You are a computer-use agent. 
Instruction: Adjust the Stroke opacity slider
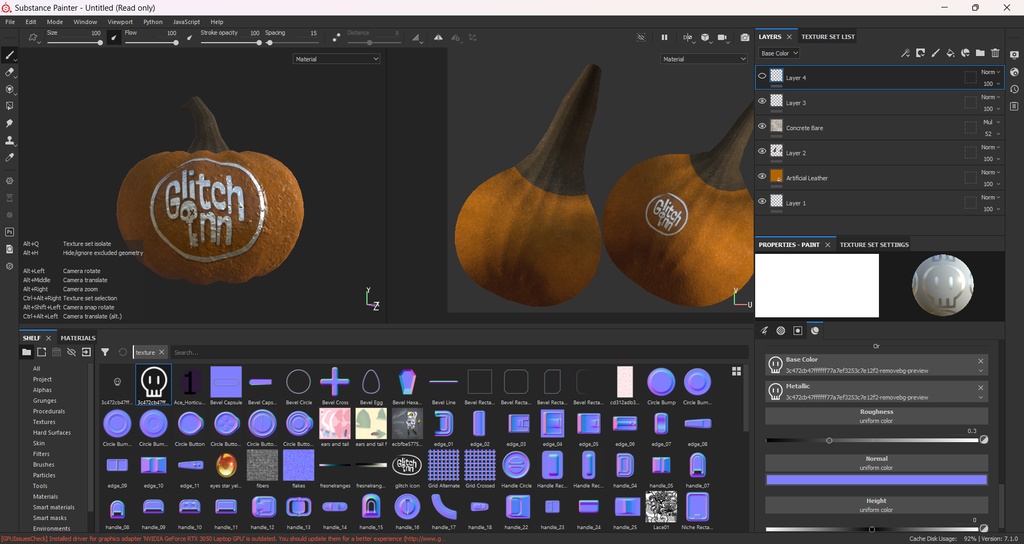[231, 42]
